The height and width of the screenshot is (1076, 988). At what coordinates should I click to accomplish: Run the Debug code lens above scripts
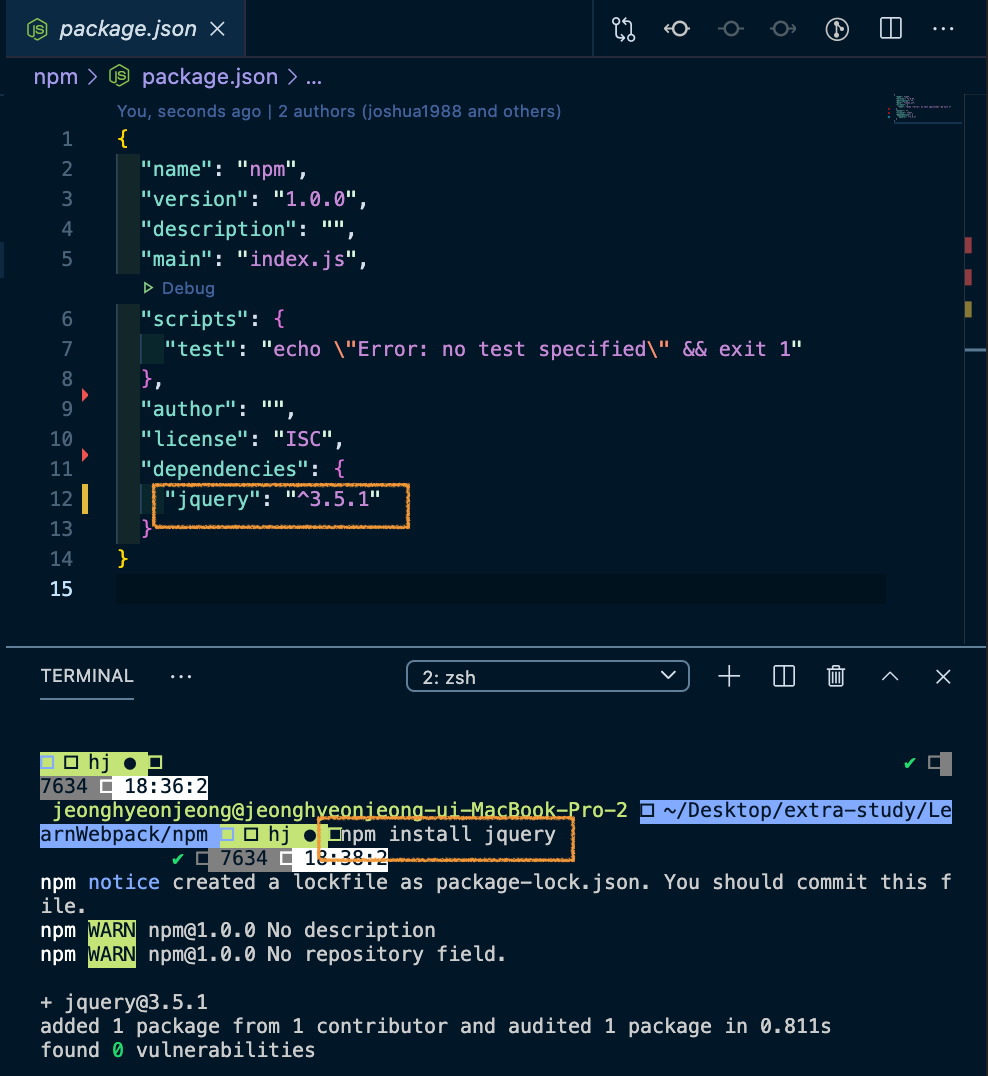(178, 288)
